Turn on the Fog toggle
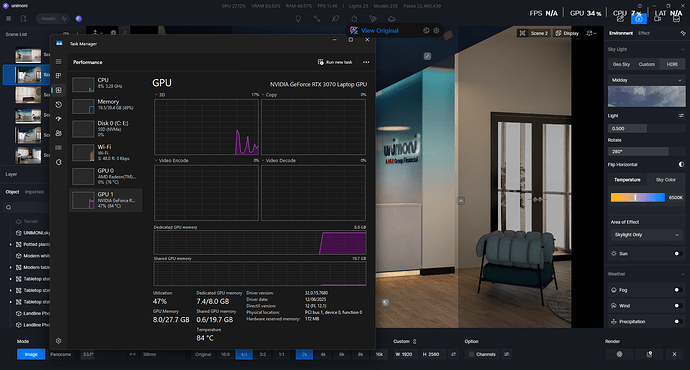Screen dimensions: 690x370 coord(678,290)
